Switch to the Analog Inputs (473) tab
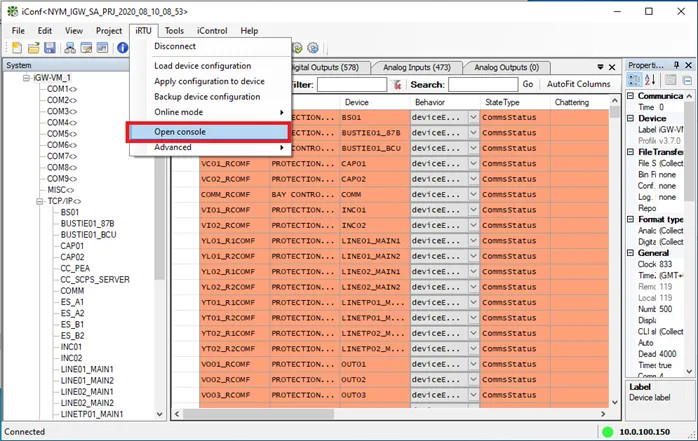Screen dimensions: 698x441 (x=417, y=68)
